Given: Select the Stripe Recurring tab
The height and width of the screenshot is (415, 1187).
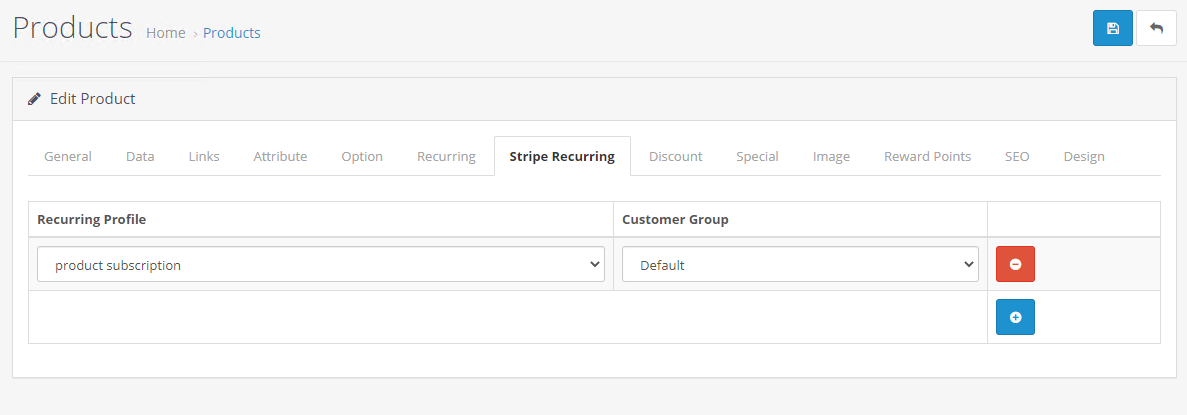Looking at the screenshot, I should point(562,157).
